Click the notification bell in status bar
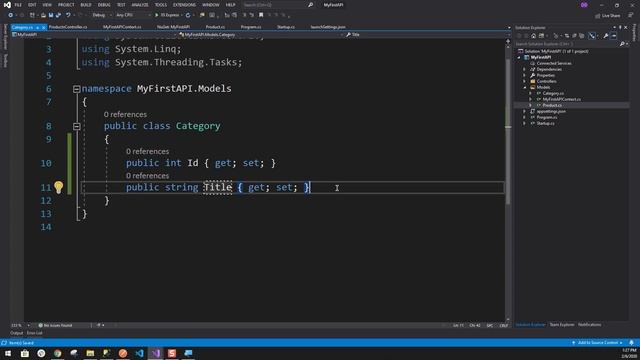This screenshot has width=640, height=360. pyautogui.click(x=631, y=343)
